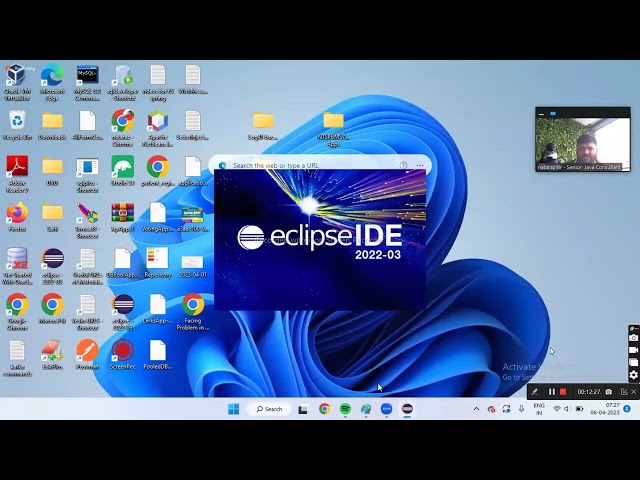Open the Zoom app on taskbar
This screenshot has width=640, height=480.
coord(387,409)
